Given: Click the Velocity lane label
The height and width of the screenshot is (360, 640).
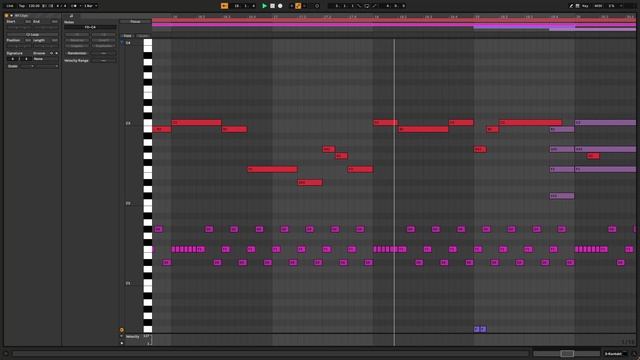Looking at the screenshot, I should 133,337.
